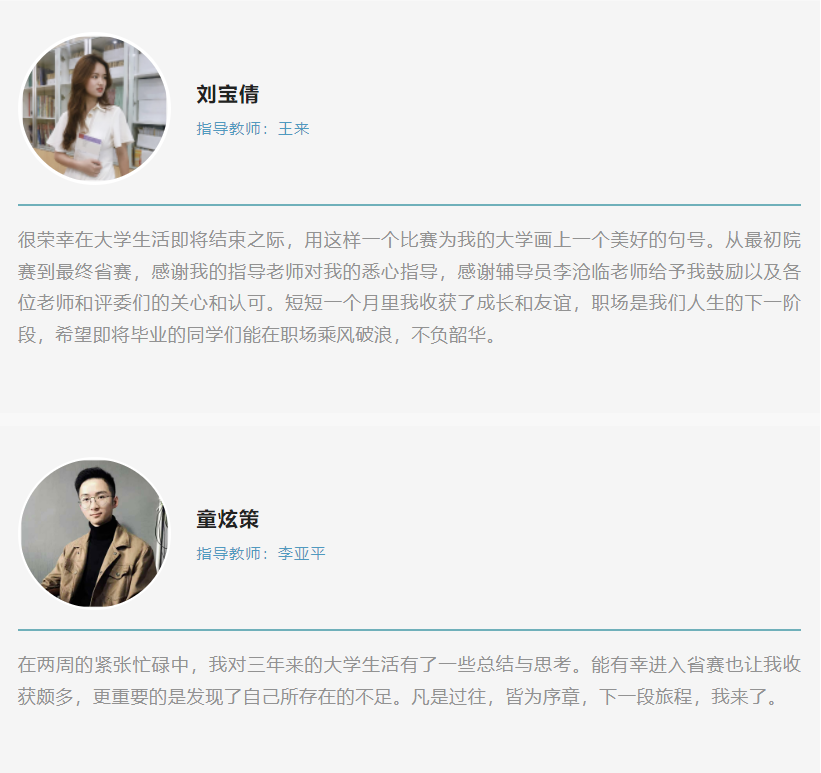Click advisor name 王来
This screenshot has height=773, width=821.
coord(293,129)
